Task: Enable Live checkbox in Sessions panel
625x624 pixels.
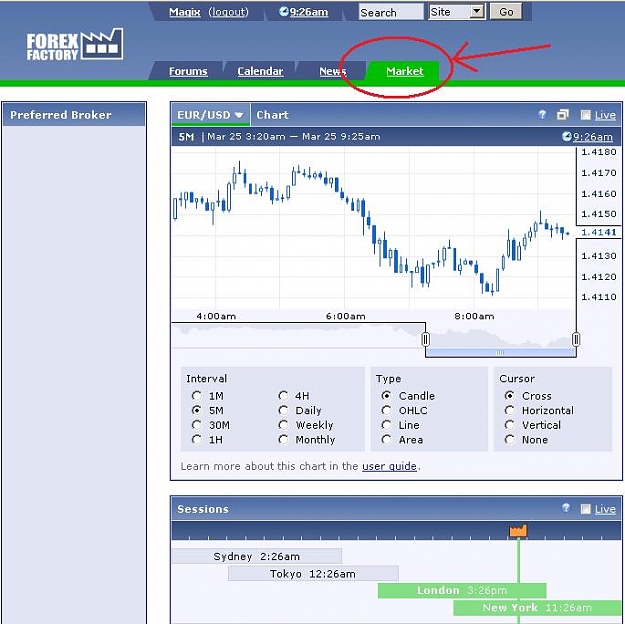Action: tap(585, 509)
